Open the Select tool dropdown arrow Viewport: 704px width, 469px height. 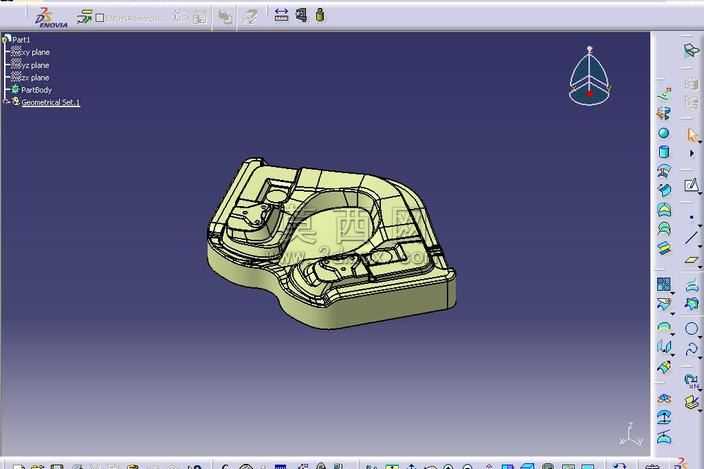[700, 142]
